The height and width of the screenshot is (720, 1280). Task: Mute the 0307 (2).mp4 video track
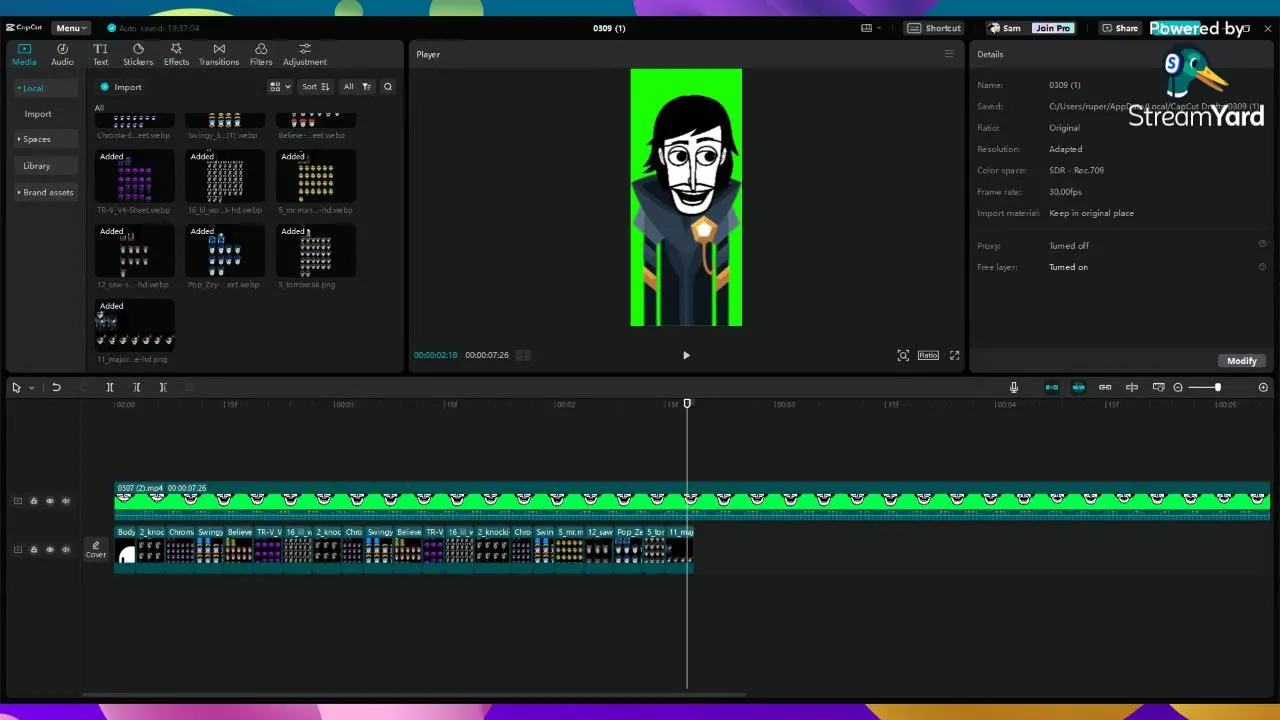pos(66,501)
